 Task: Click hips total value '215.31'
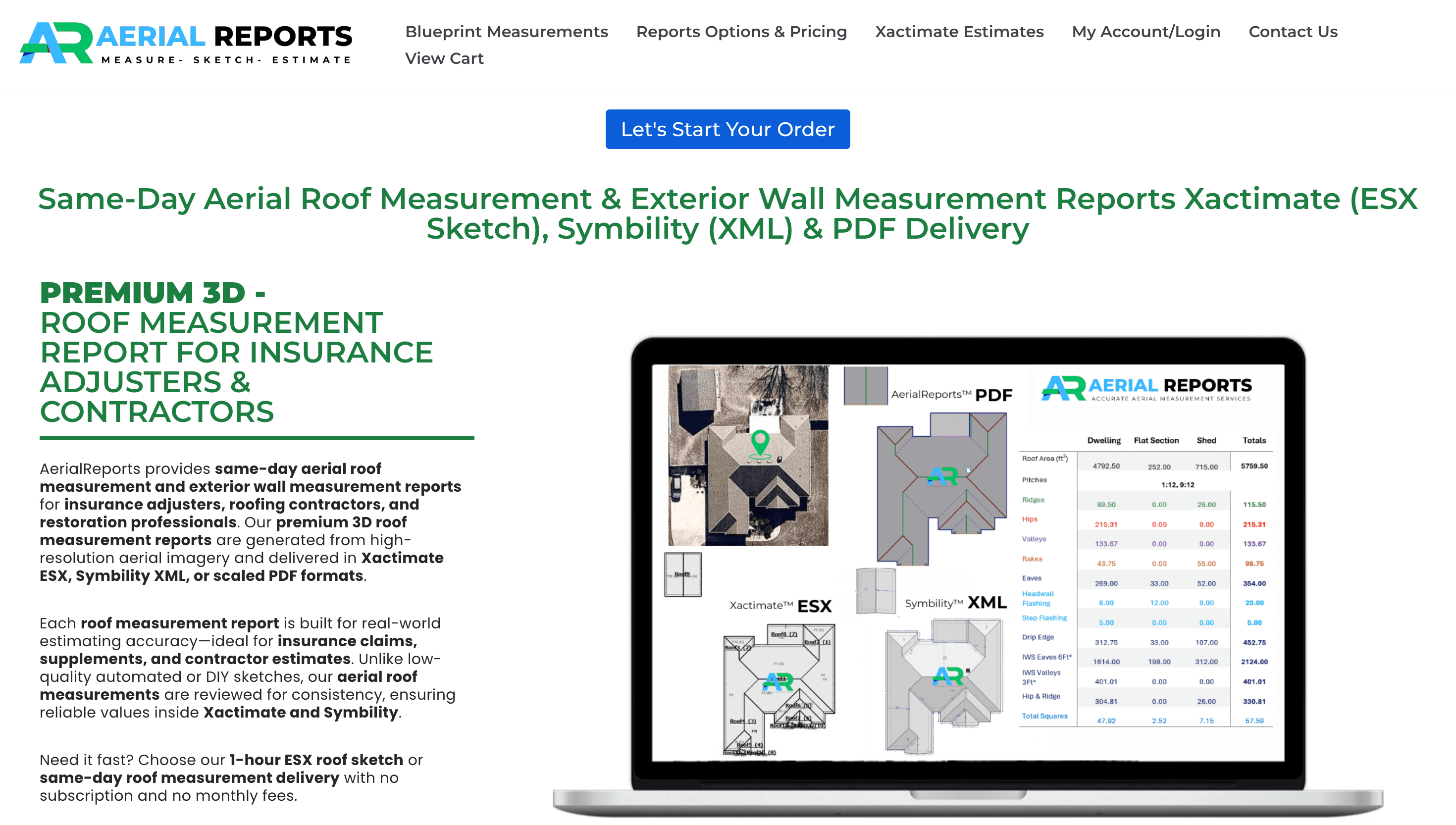[1254, 524]
